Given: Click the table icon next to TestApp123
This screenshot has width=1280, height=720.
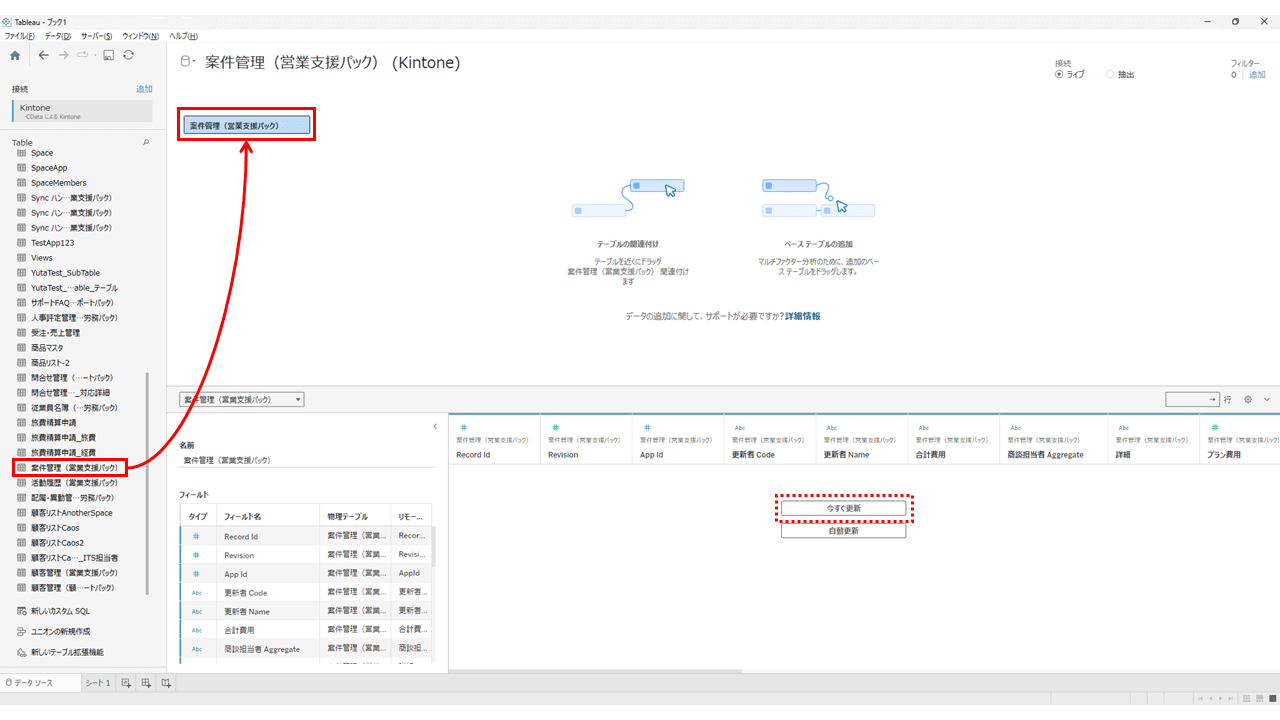Looking at the screenshot, I should 22,243.
